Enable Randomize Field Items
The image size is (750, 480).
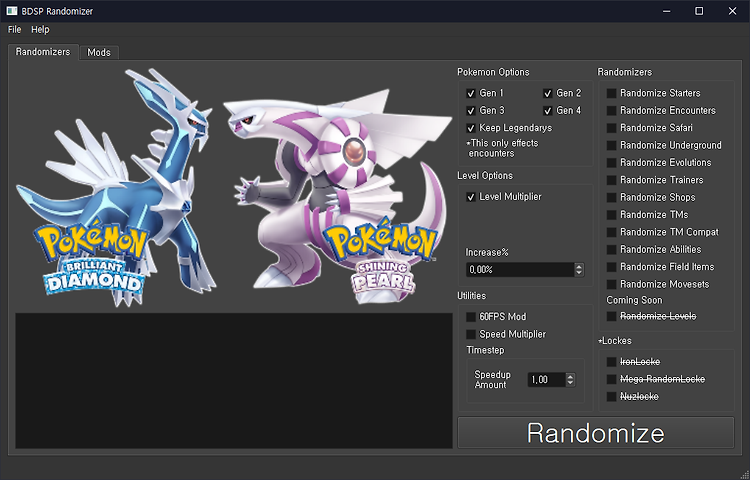[611, 267]
